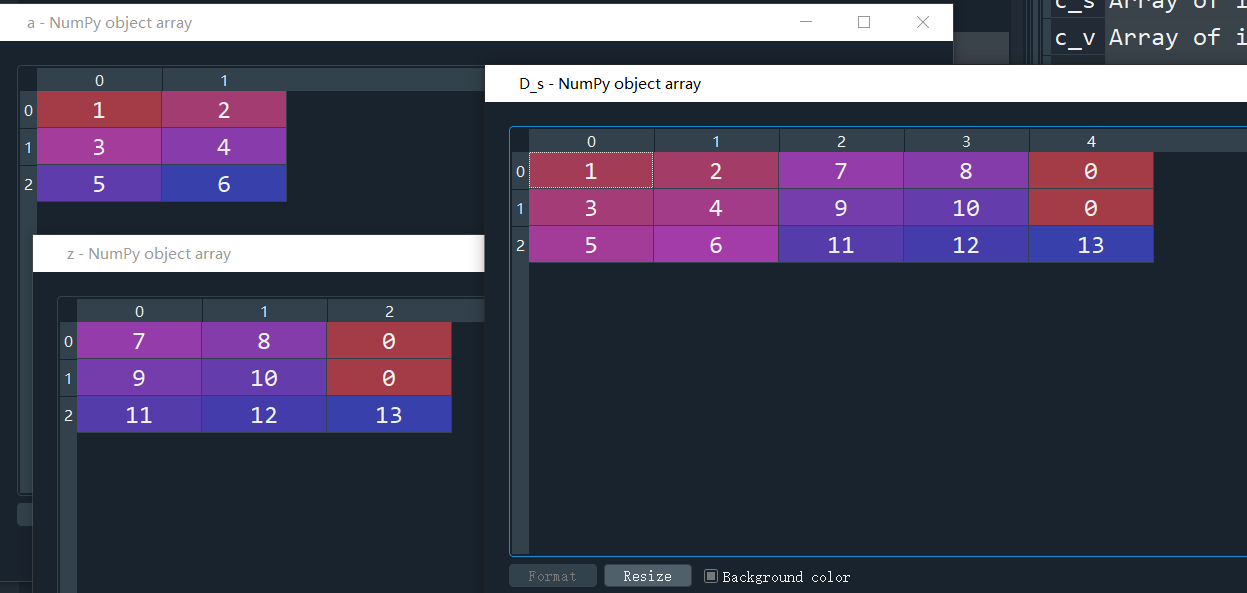Select cell value 12 in z array
Image resolution: width=1247 pixels, height=593 pixels.
click(x=264, y=415)
